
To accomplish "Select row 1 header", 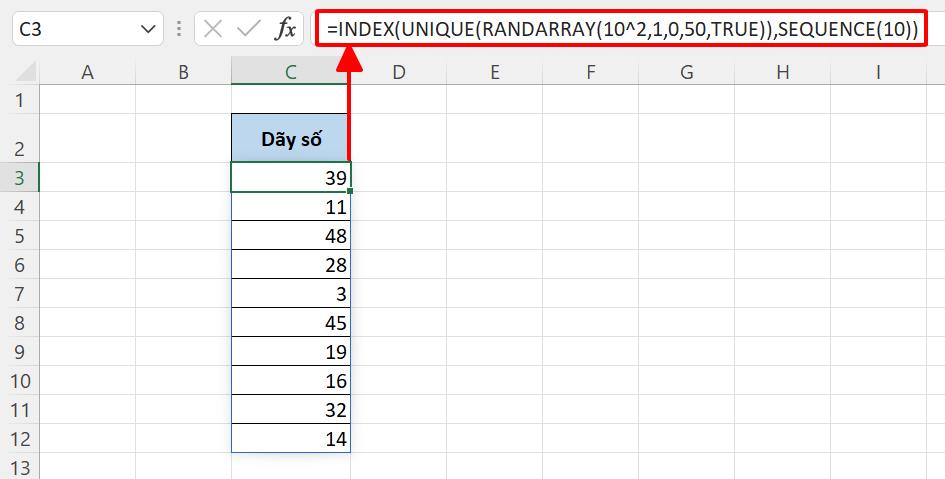I will click(x=20, y=99).
